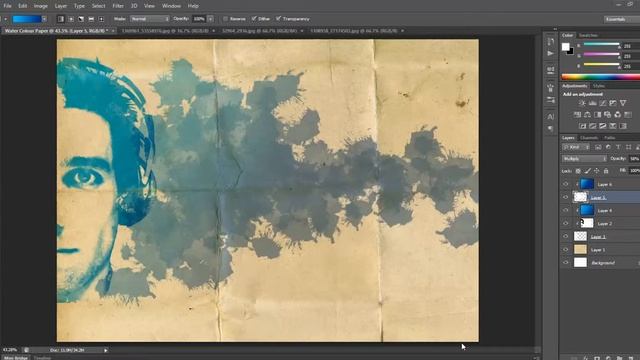This screenshot has height=360, width=640.
Task: Add a Threshold adjustment
Action: click(x=602, y=126)
